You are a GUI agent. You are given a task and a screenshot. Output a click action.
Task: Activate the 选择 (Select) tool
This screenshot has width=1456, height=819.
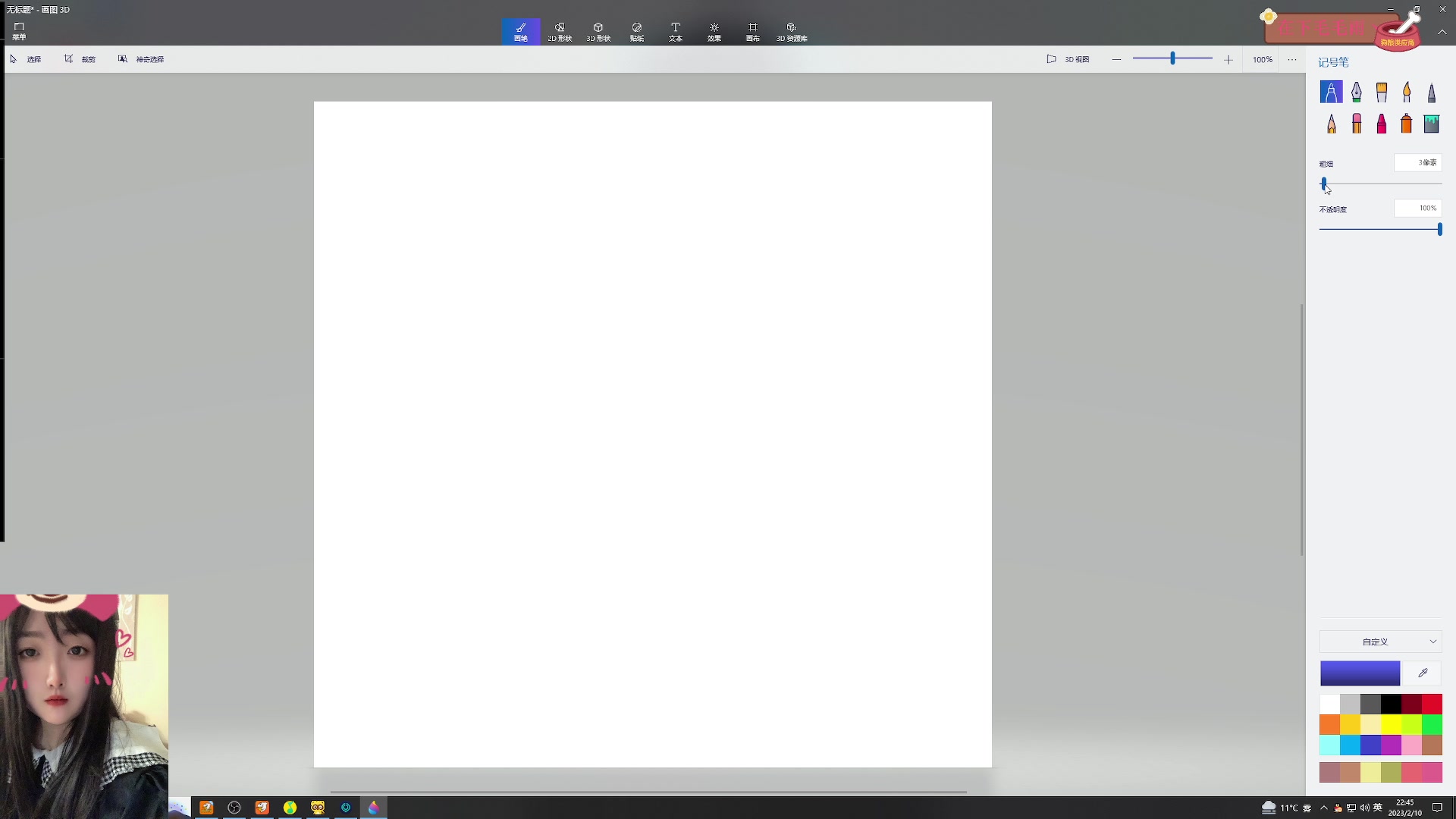pyautogui.click(x=26, y=59)
